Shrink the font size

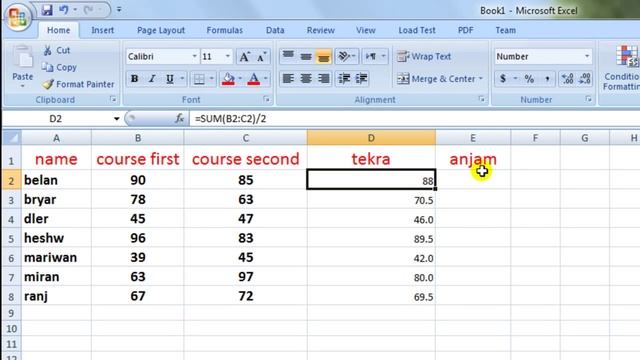(262, 57)
